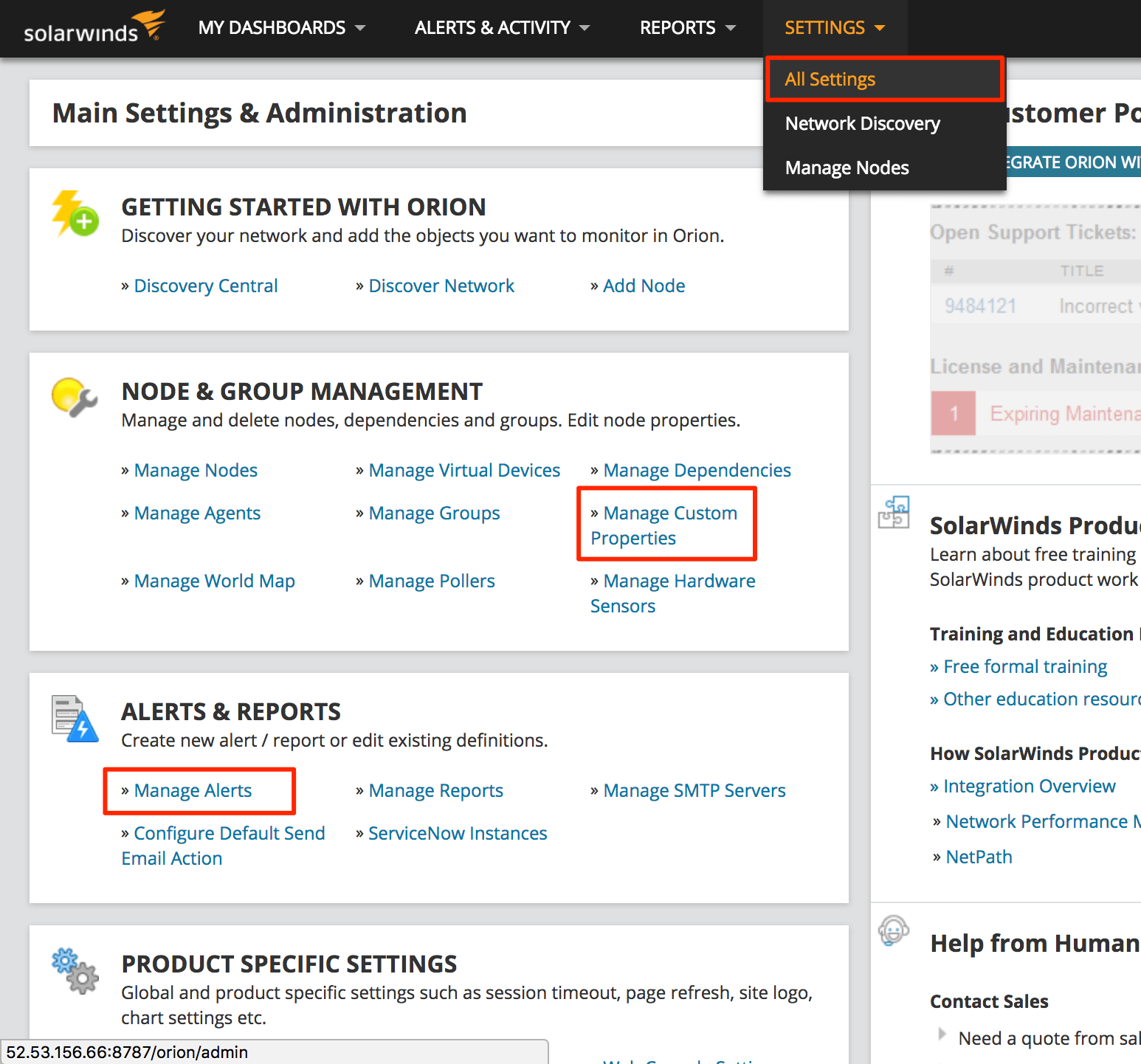Click the Expiring Maintenance link
The image size is (1141, 1064).
point(1065,413)
